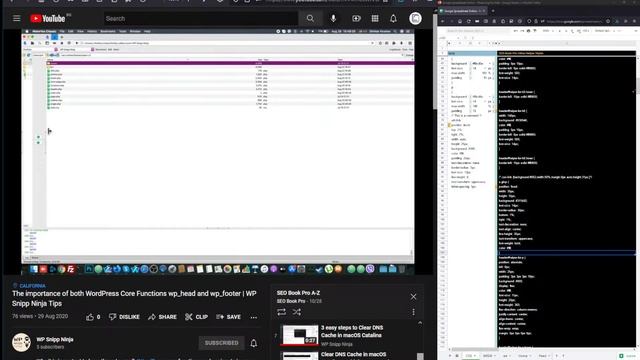
Task: Close the SEO Book Pro playlist panel
Action: tap(413, 297)
